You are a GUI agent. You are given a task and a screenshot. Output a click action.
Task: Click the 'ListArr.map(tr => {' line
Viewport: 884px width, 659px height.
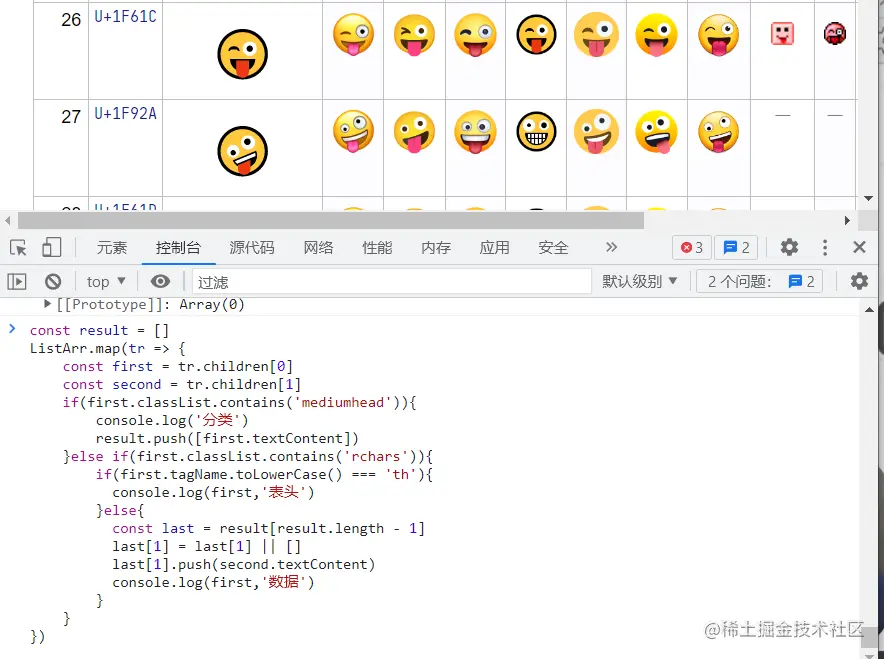pos(108,348)
